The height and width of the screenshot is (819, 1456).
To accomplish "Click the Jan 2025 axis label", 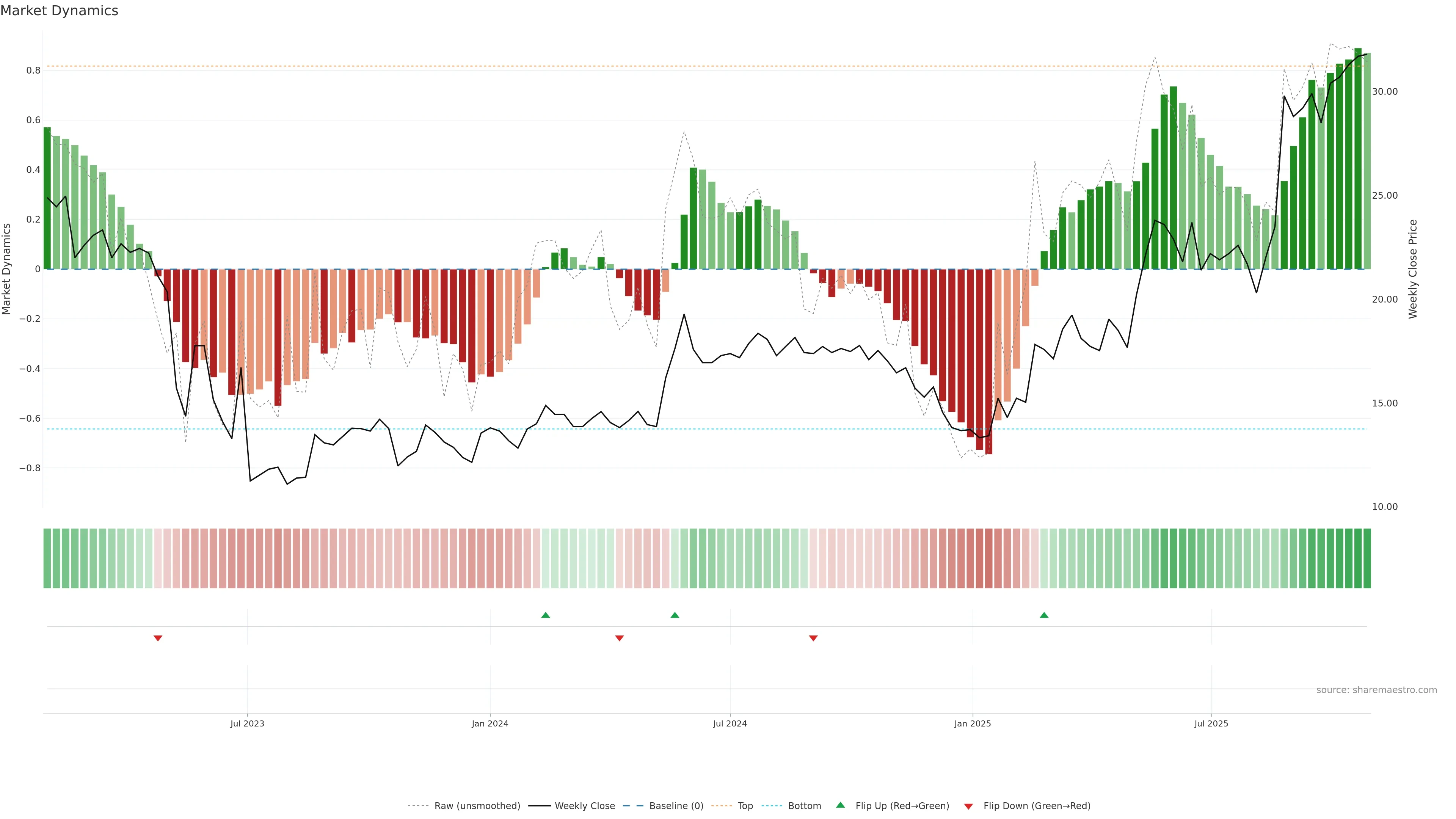I will pos(972,723).
